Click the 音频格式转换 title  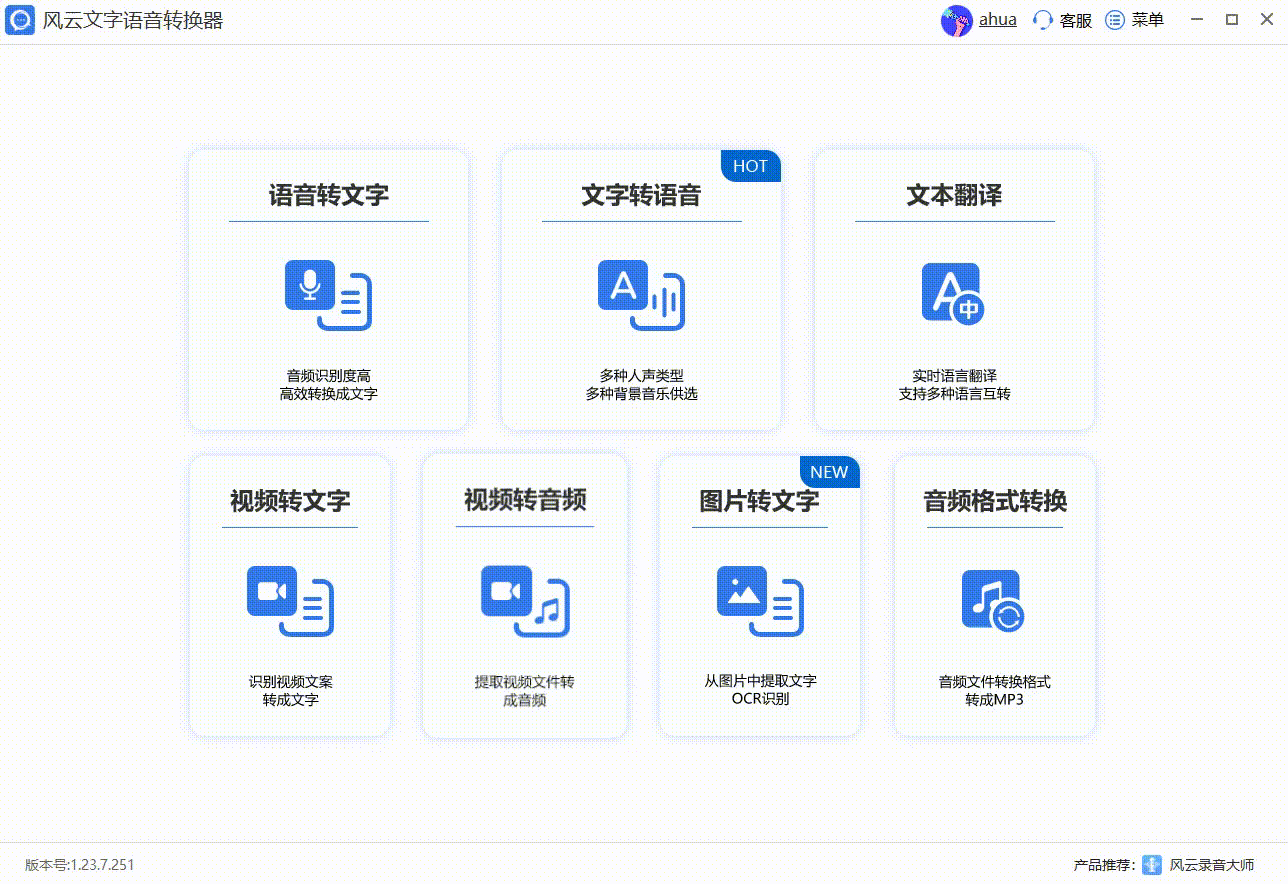coord(994,501)
